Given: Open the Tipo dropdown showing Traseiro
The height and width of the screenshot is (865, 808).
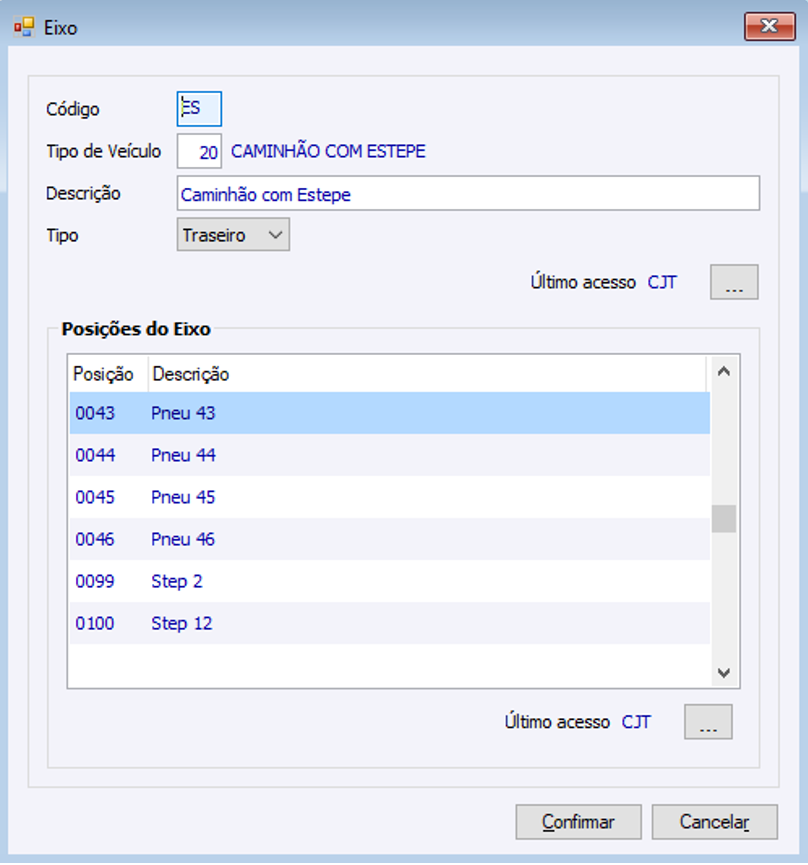Looking at the screenshot, I should pyautogui.click(x=233, y=235).
